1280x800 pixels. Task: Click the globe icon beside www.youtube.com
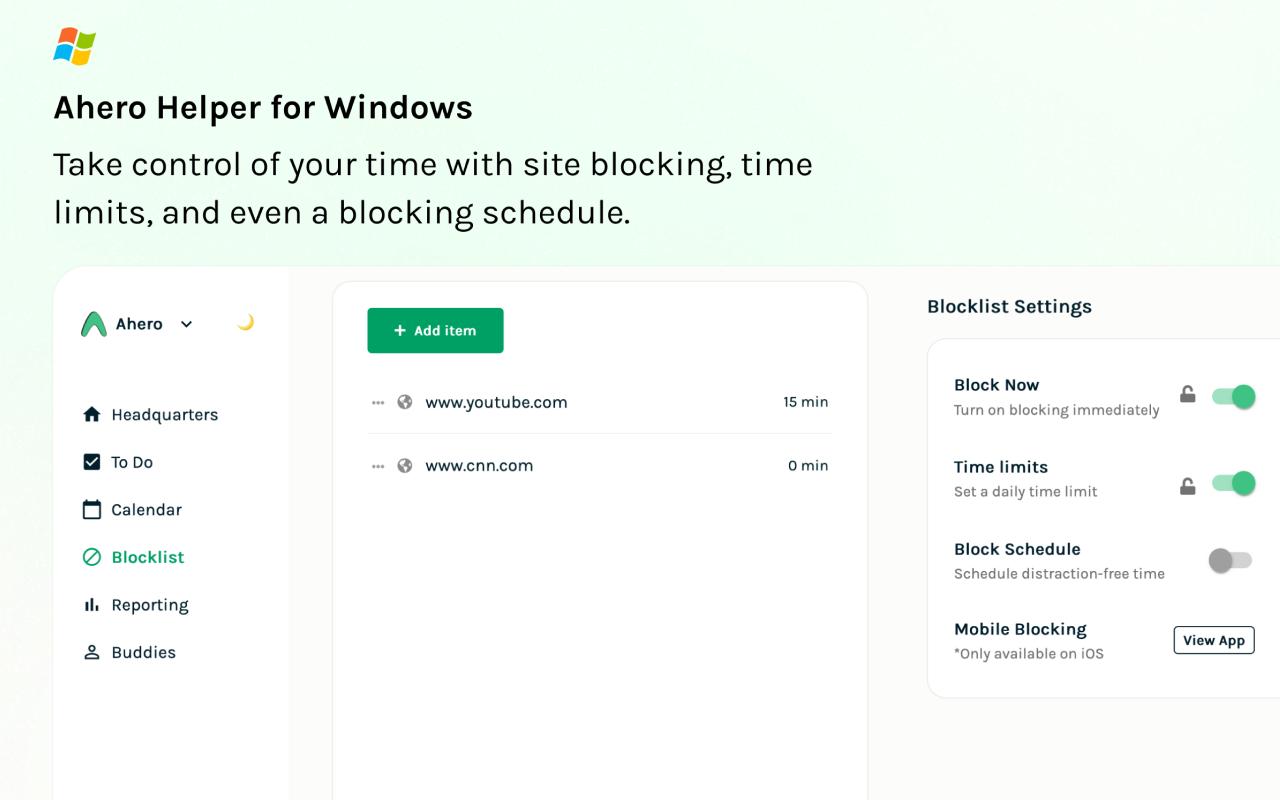point(405,402)
